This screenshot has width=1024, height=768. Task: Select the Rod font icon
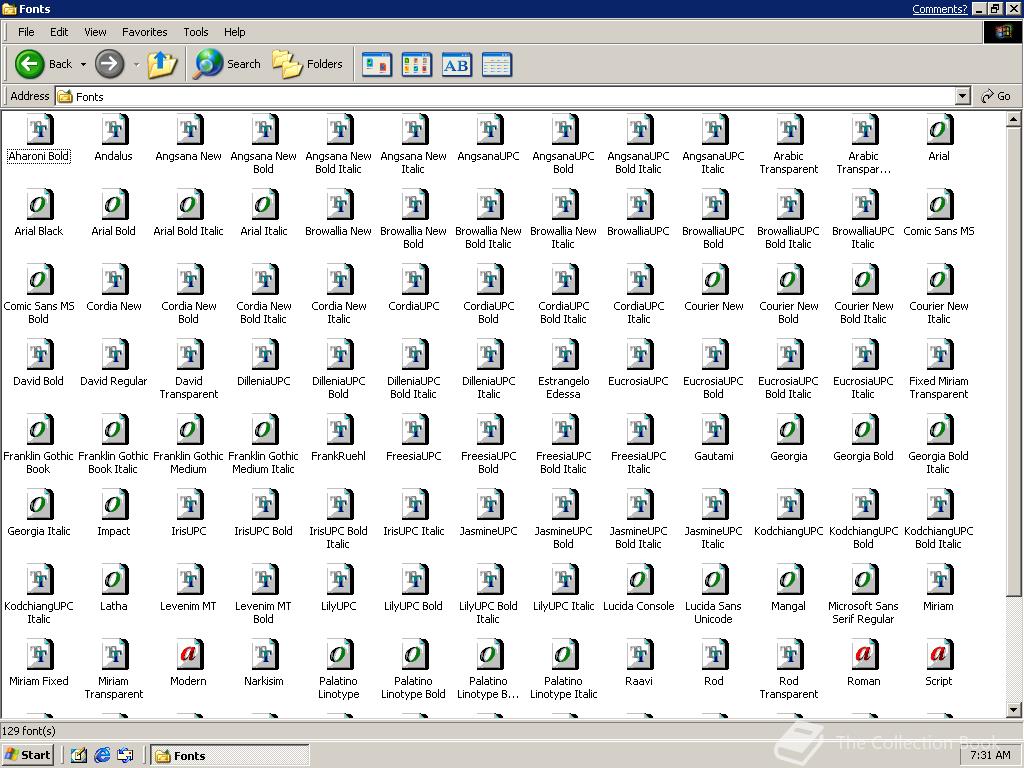click(x=714, y=655)
